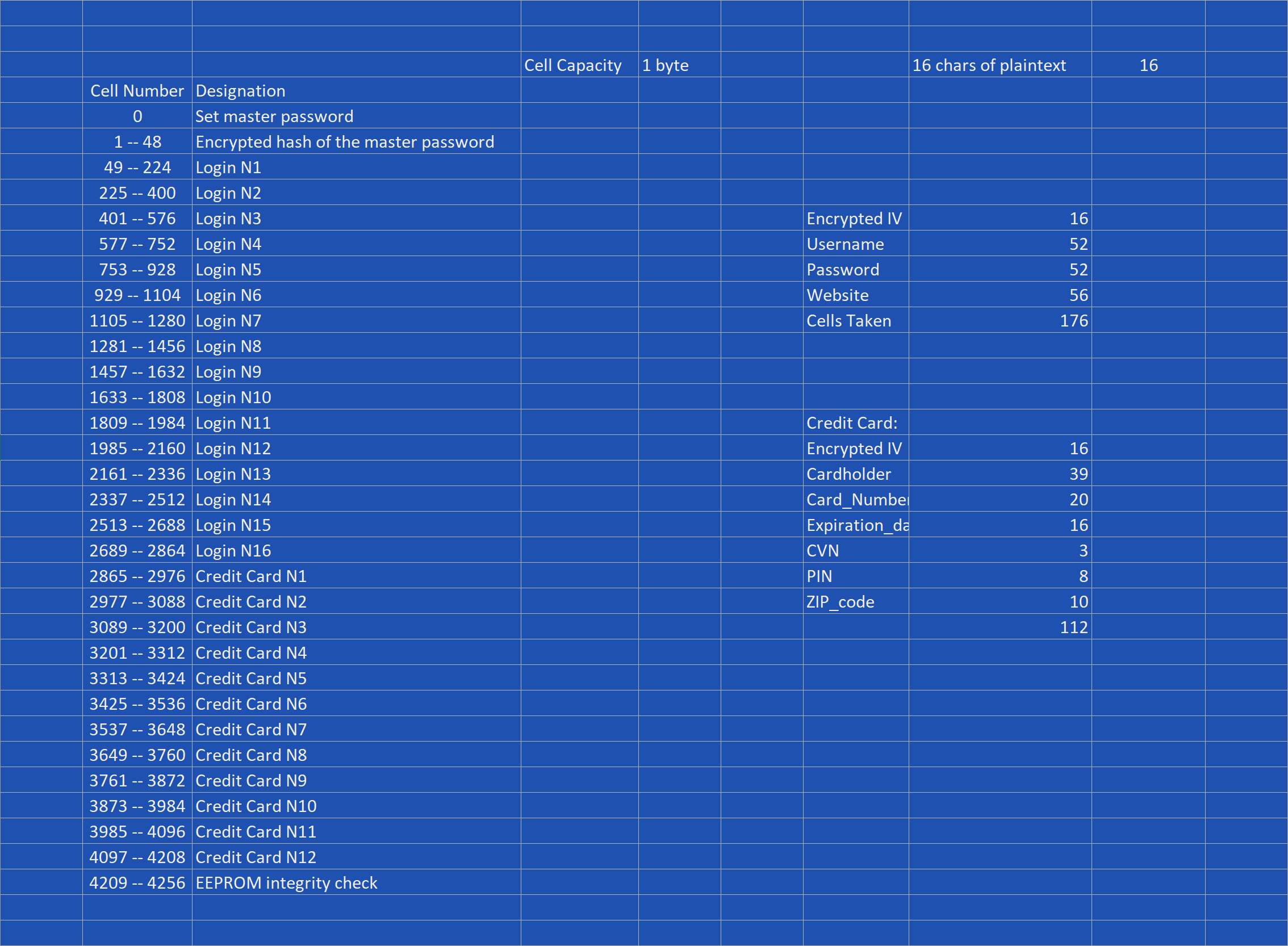Select the 'PIN' label cell
Image resolution: width=1288 pixels, height=946 pixels.
(x=856, y=576)
